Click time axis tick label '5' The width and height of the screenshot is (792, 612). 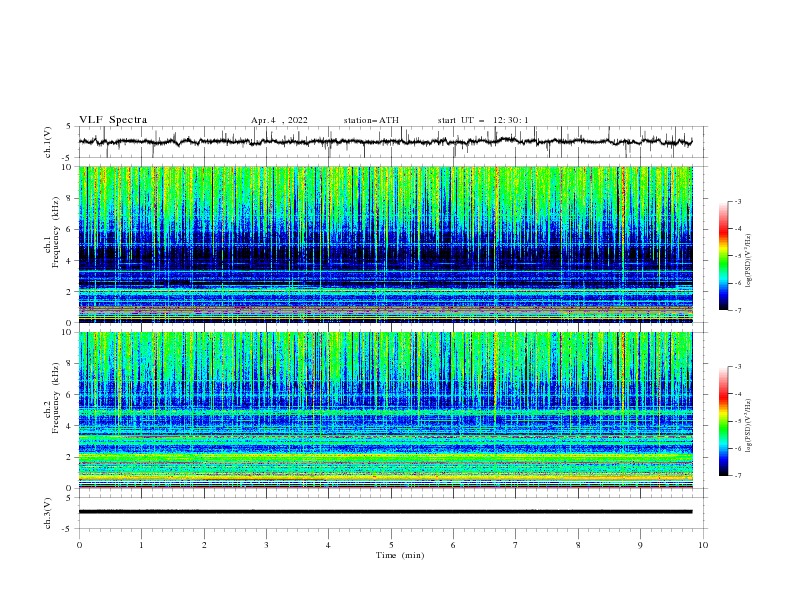click(x=391, y=545)
